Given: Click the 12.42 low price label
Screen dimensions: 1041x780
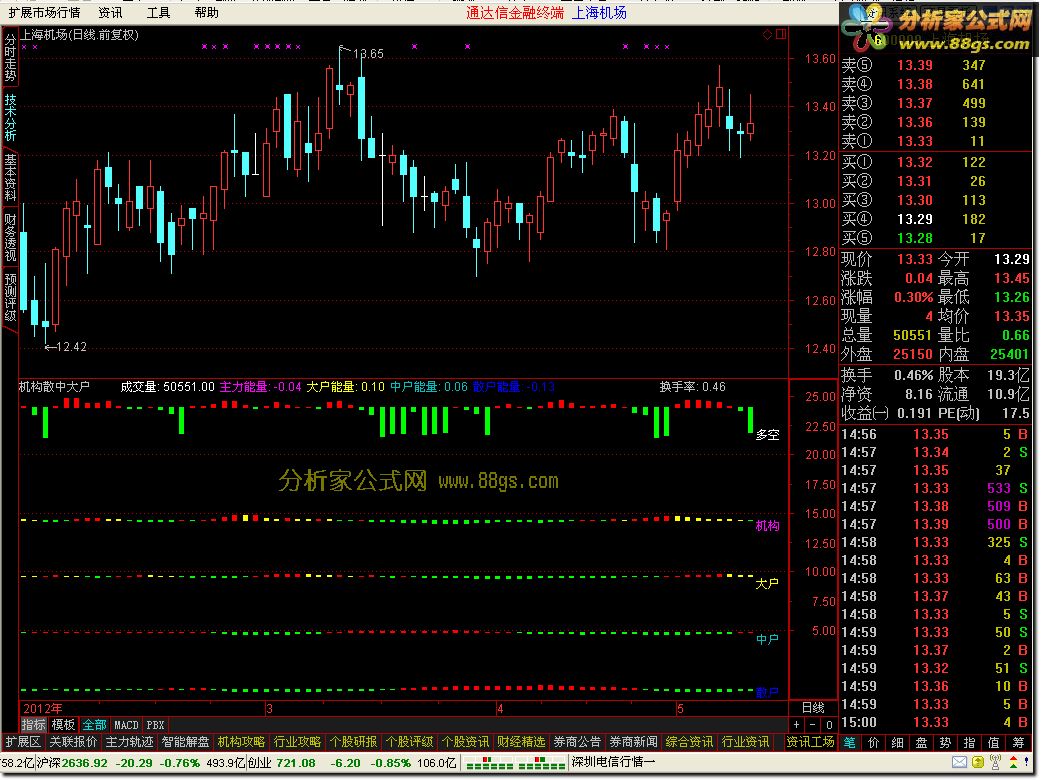Looking at the screenshot, I should click(71, 347).
